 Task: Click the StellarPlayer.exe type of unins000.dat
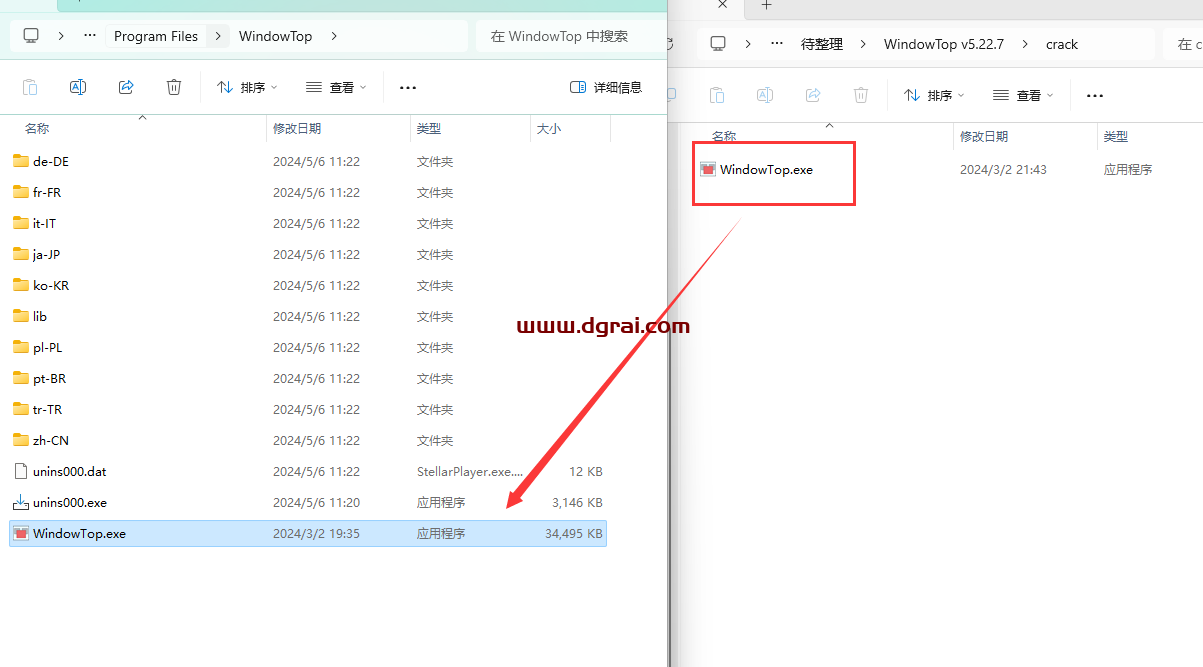(x=470, y=471)
